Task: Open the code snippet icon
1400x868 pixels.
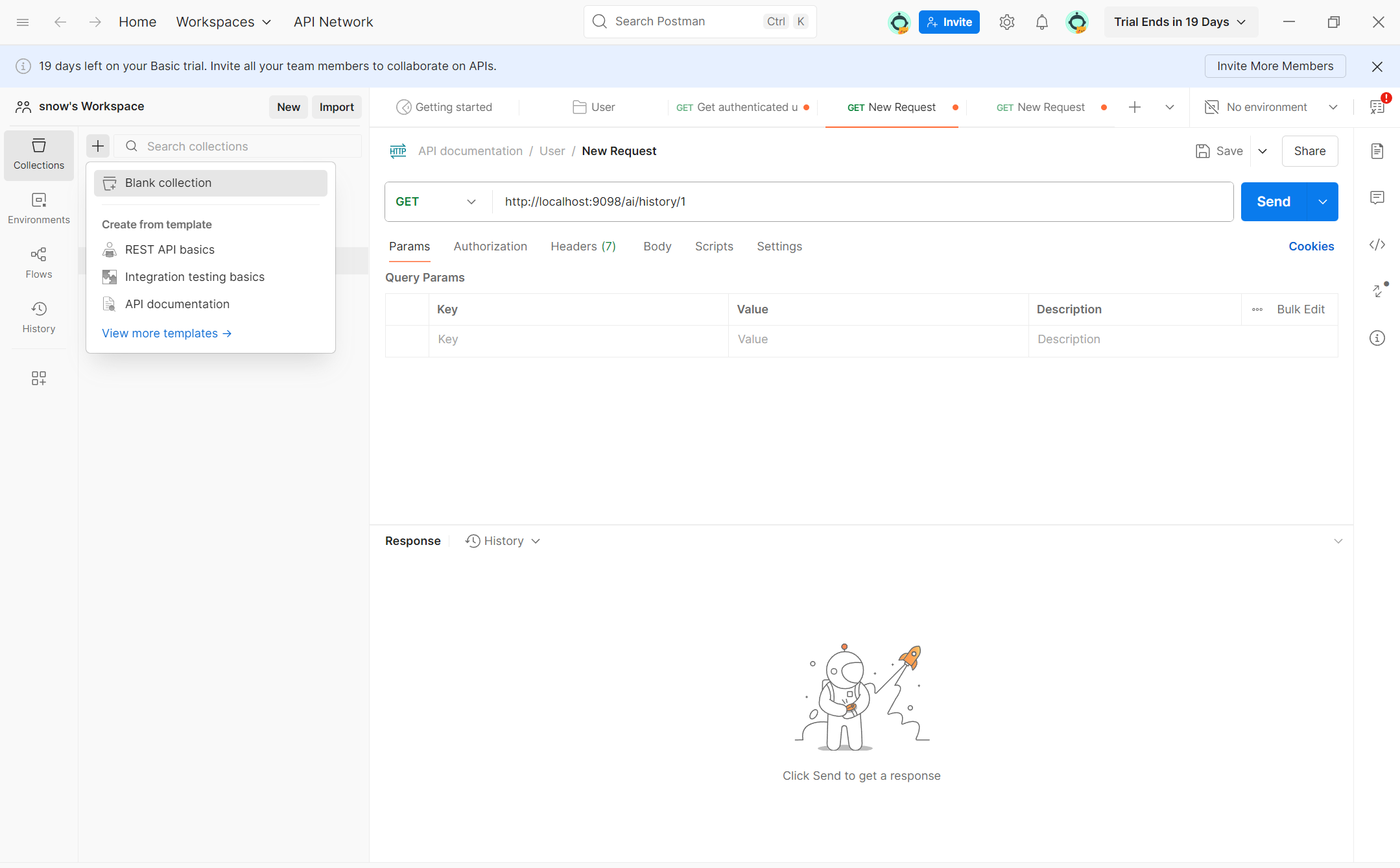Action: click(x=1377, y=245)
